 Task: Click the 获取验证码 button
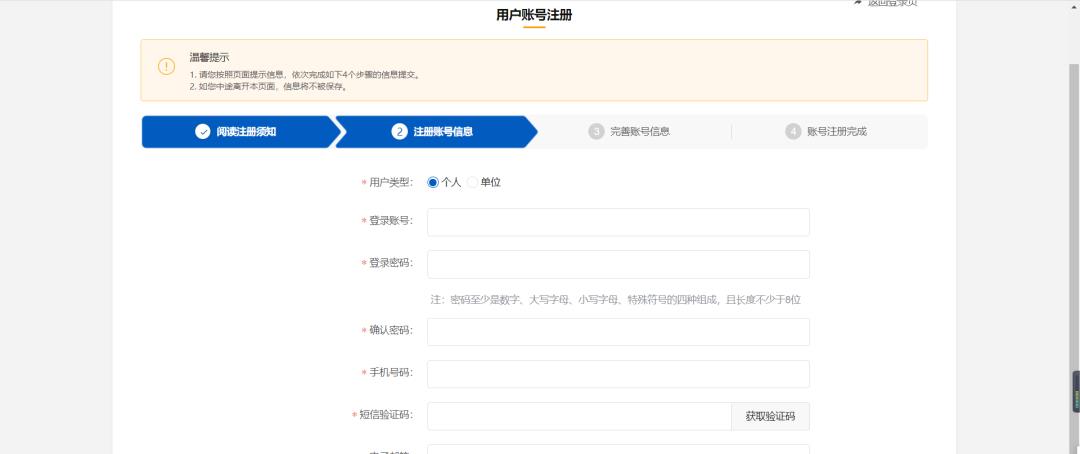pyautogui.click(x=770, y=416)
